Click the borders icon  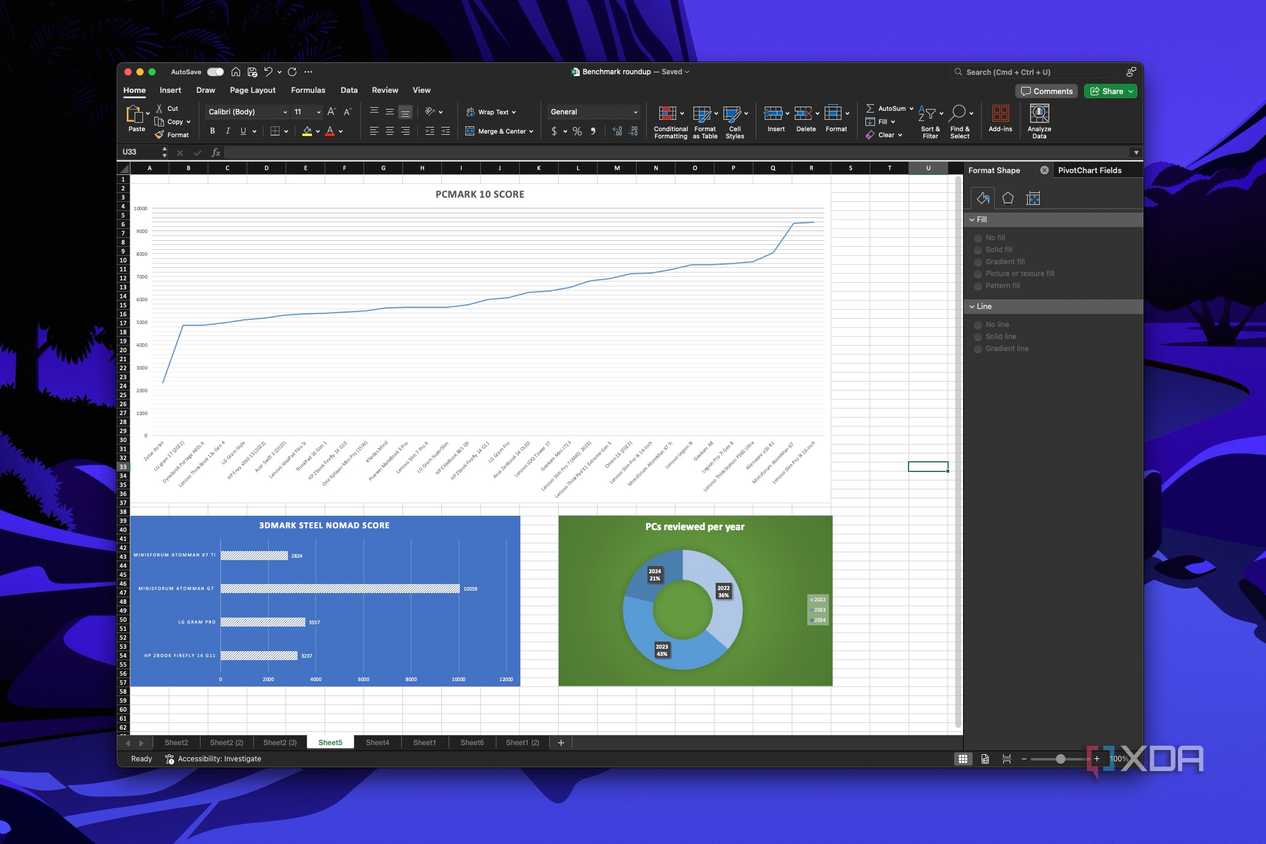click(x=274, y=131)
